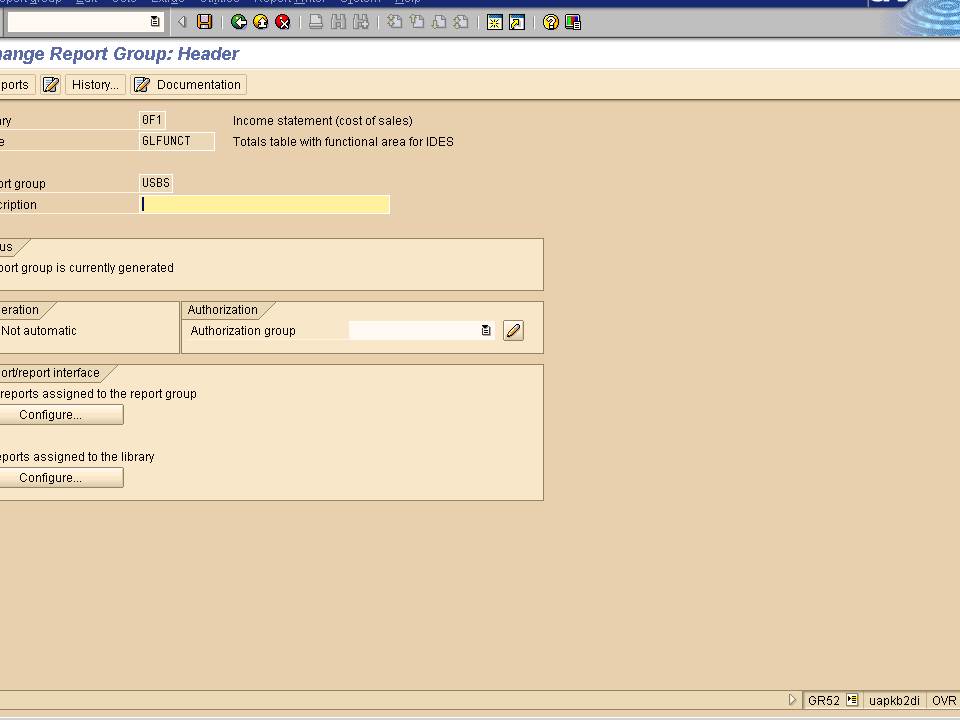Image resolution: width=960 pixels, height=720 pixels.
Task: Click the pencil icon beside Authorization group
Action: coord(513,330)
